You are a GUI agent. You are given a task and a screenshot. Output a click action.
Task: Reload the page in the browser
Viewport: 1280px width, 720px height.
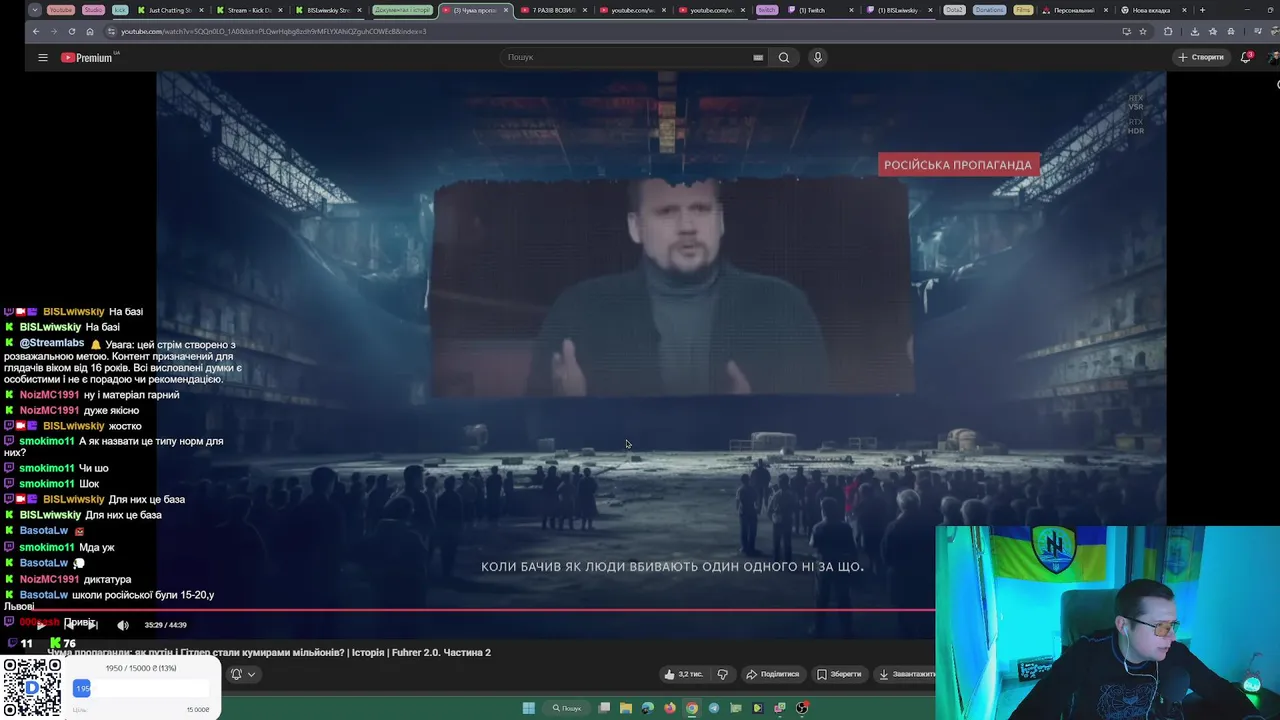click(x=71, y=31)
